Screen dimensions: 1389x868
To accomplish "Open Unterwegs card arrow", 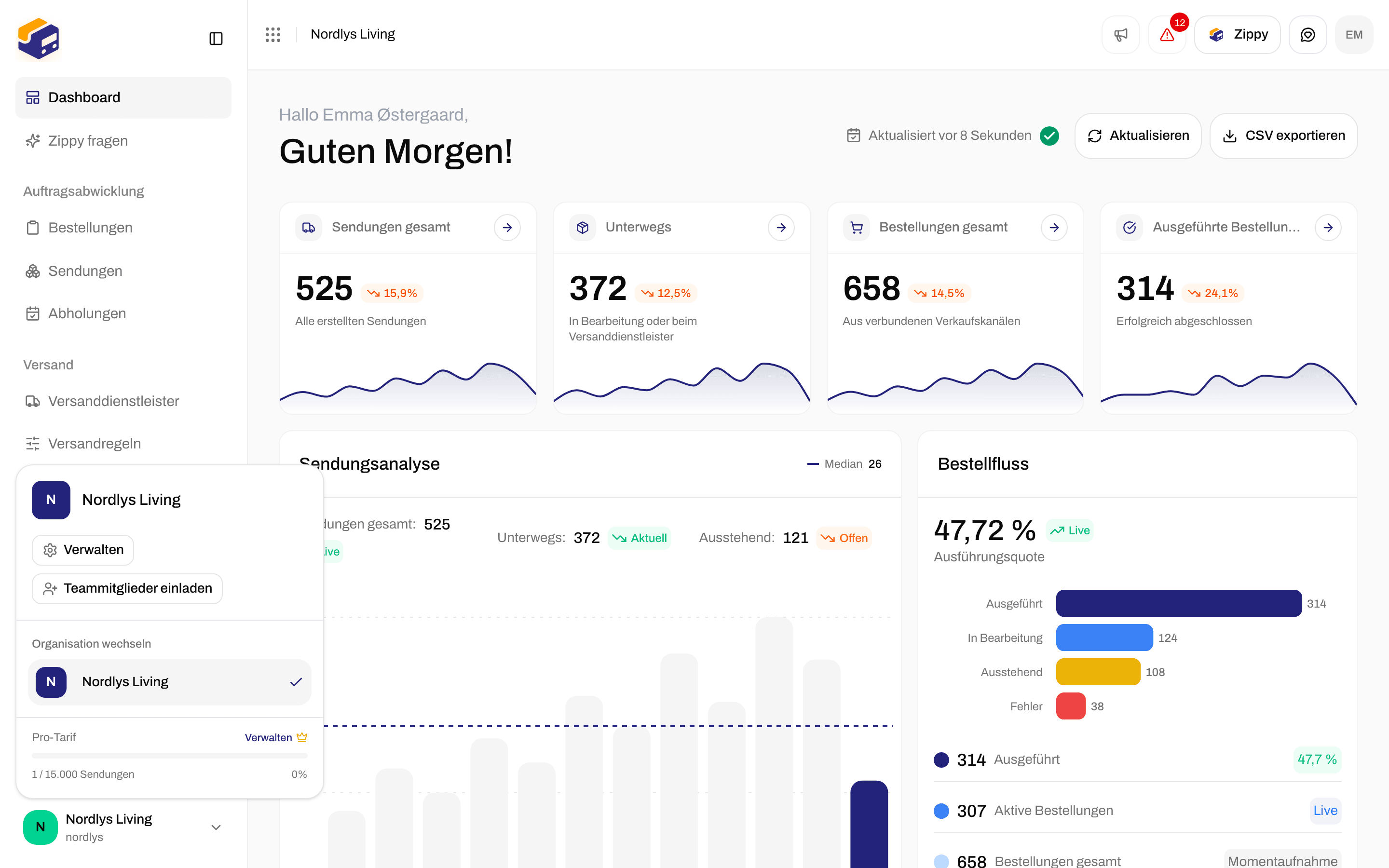I will coord(781,227).
